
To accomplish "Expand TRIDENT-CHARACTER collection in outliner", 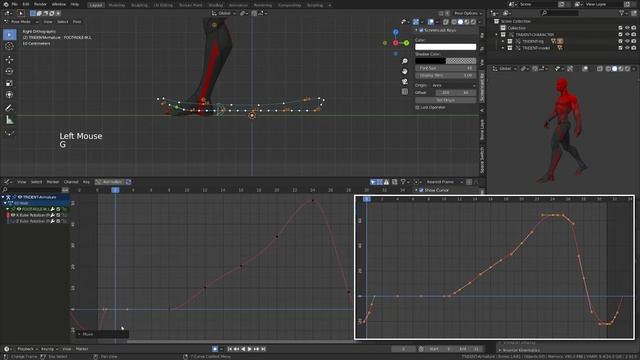I will (497, 35).
